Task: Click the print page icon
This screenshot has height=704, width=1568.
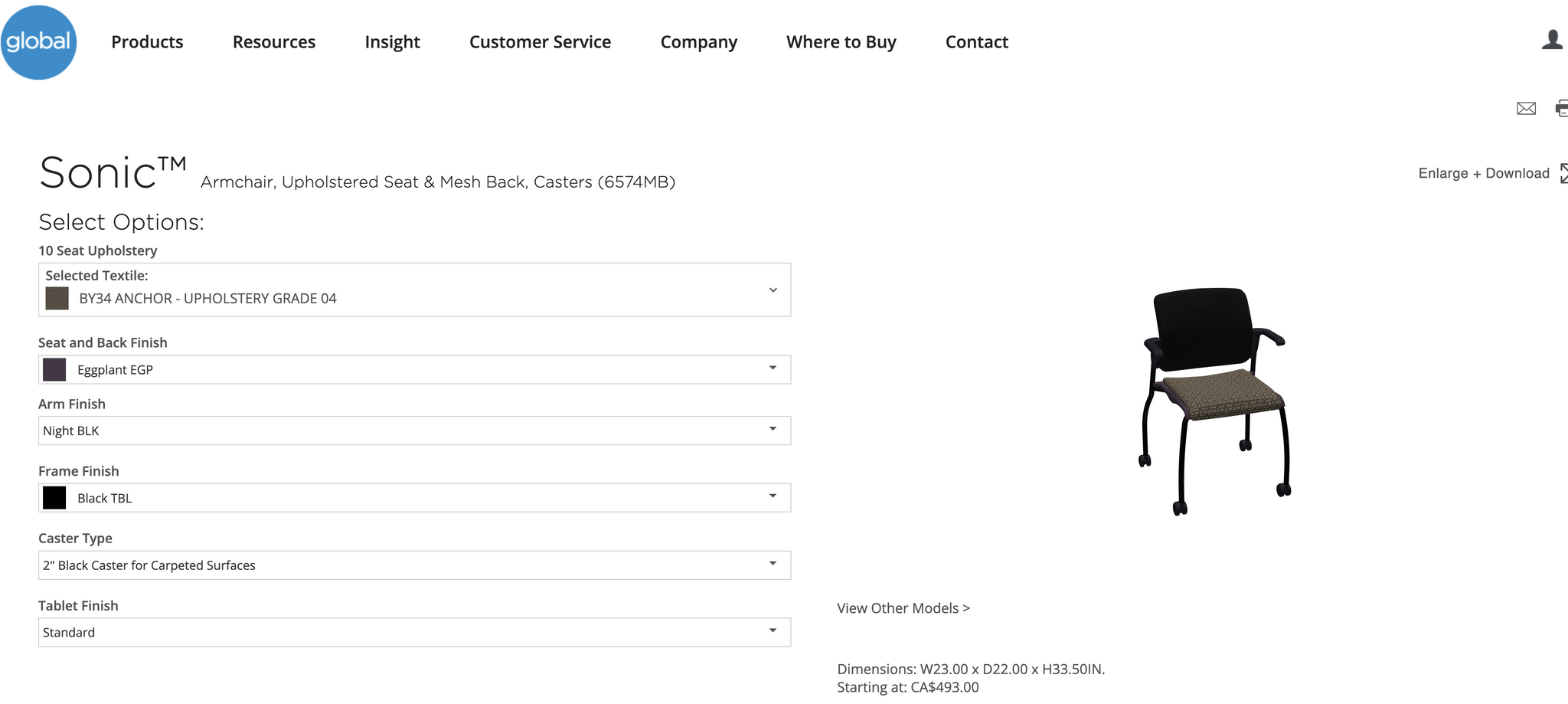Action: point(1562,109)
